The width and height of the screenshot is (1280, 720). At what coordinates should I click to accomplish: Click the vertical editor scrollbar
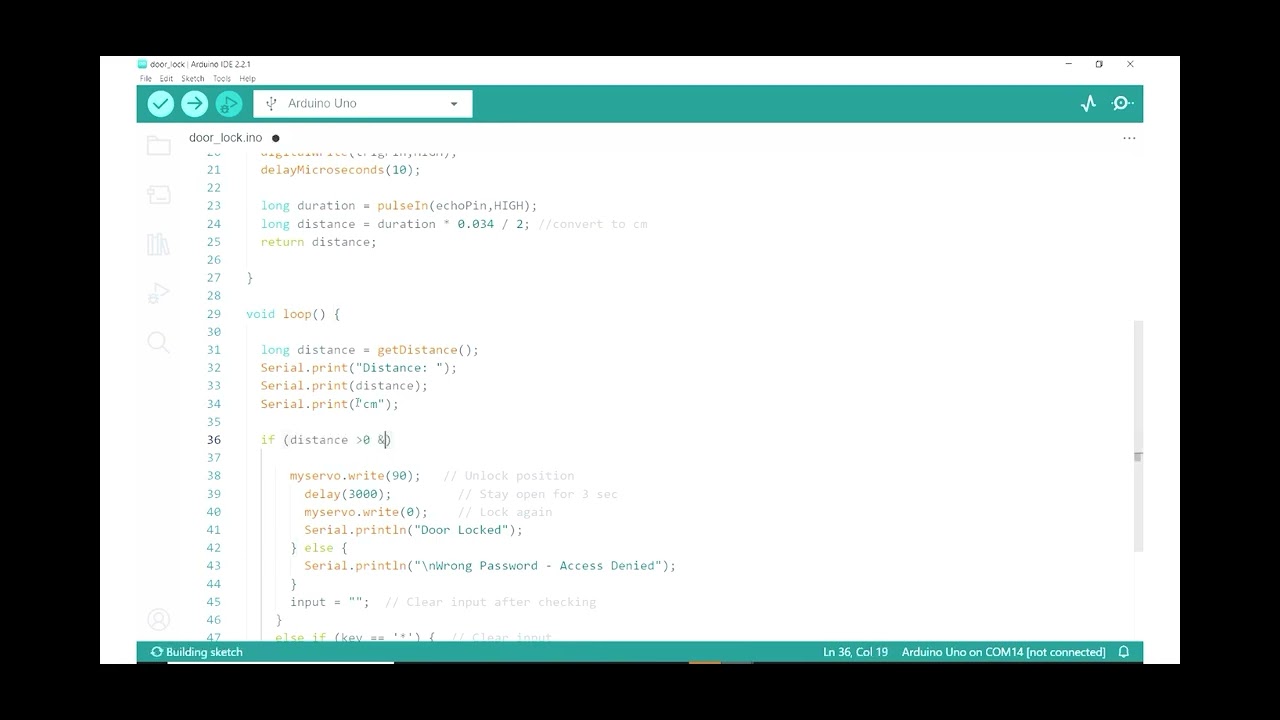tap(1138, 435)
